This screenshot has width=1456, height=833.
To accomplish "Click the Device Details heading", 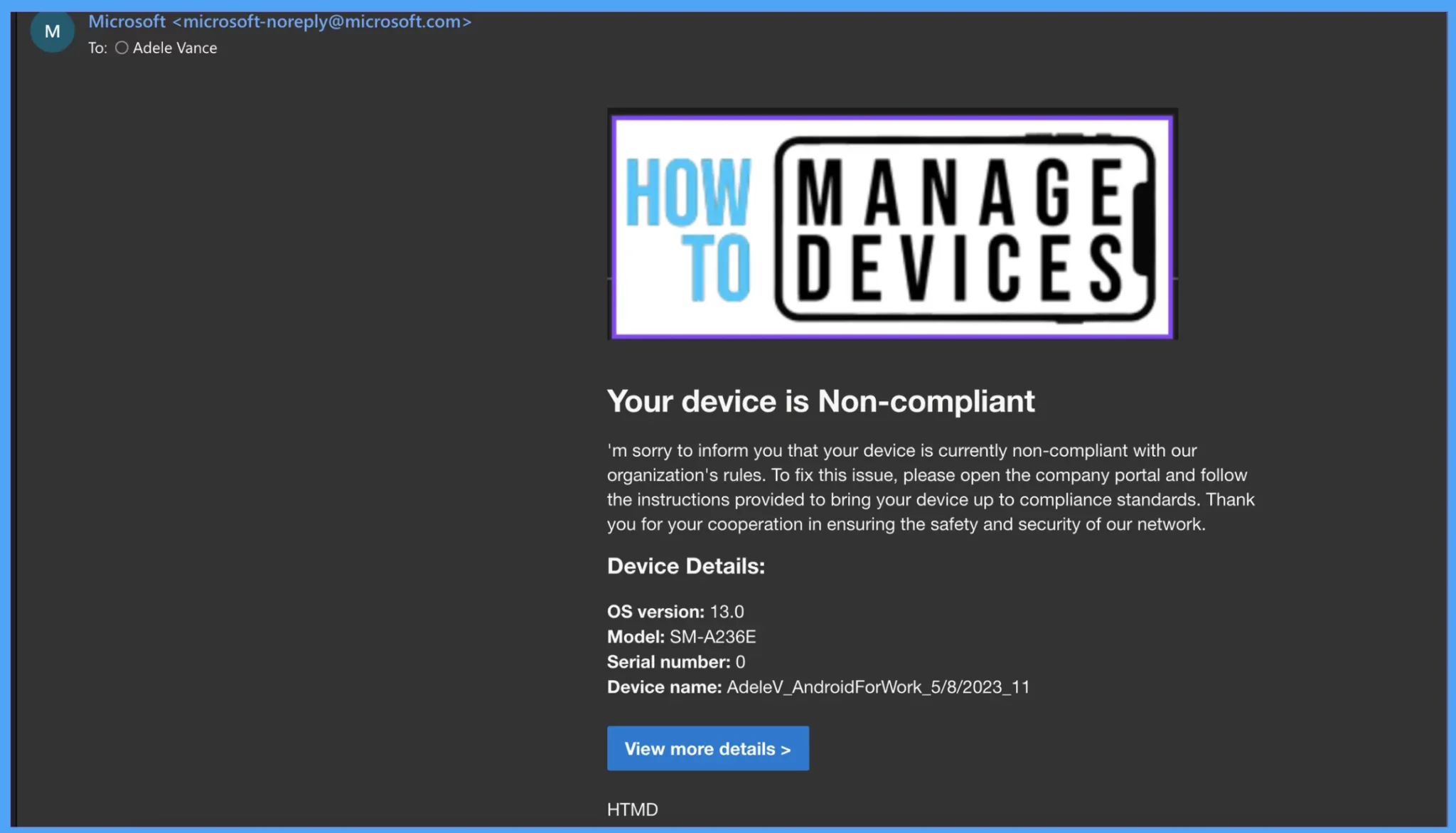I will 685,566.
